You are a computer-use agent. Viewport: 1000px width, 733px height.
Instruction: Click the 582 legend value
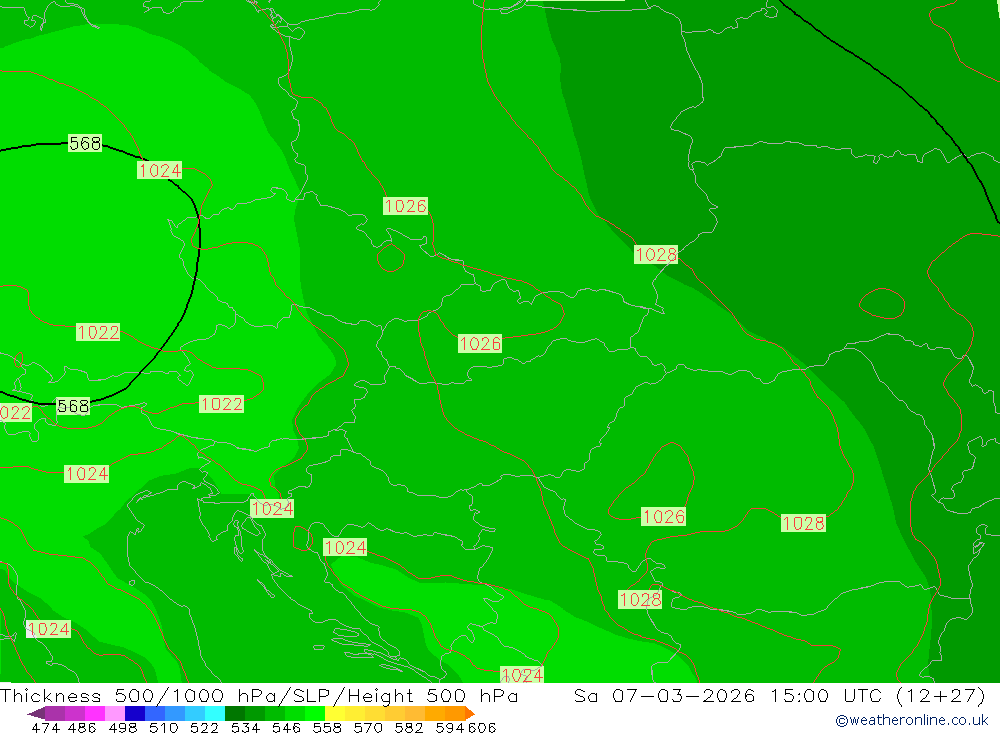[x=409, y=727]
